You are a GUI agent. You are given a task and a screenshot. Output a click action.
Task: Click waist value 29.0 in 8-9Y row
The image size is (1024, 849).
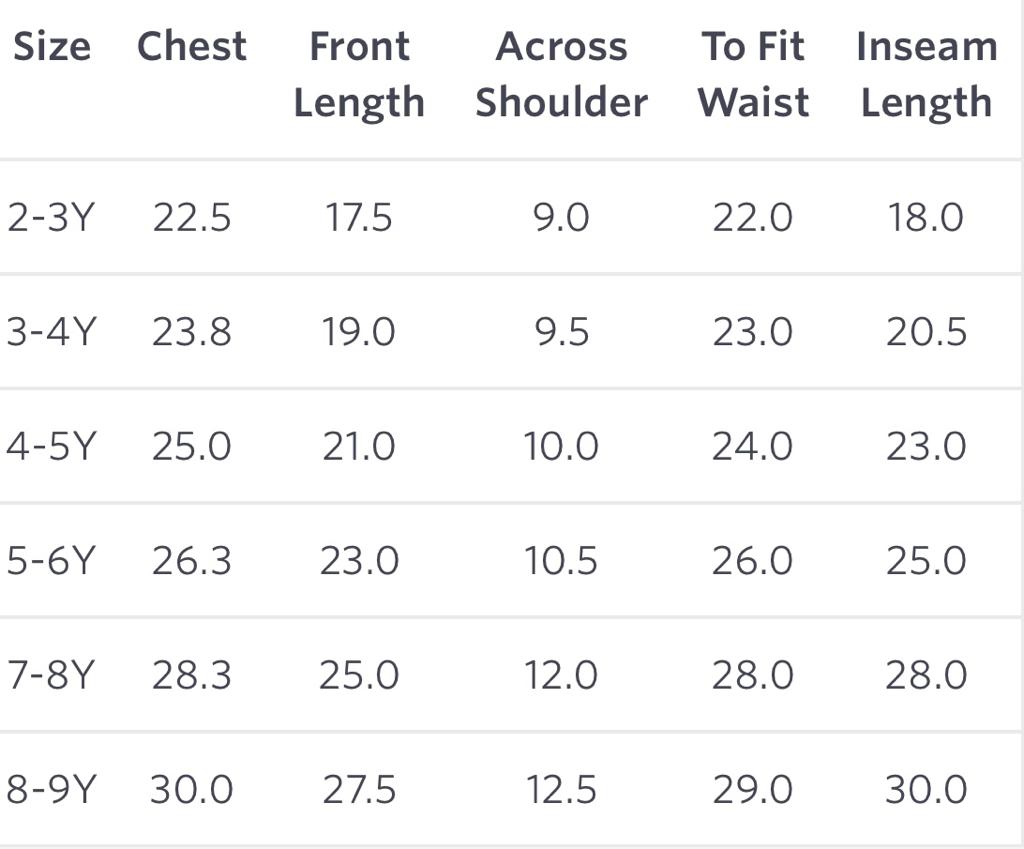752,790
